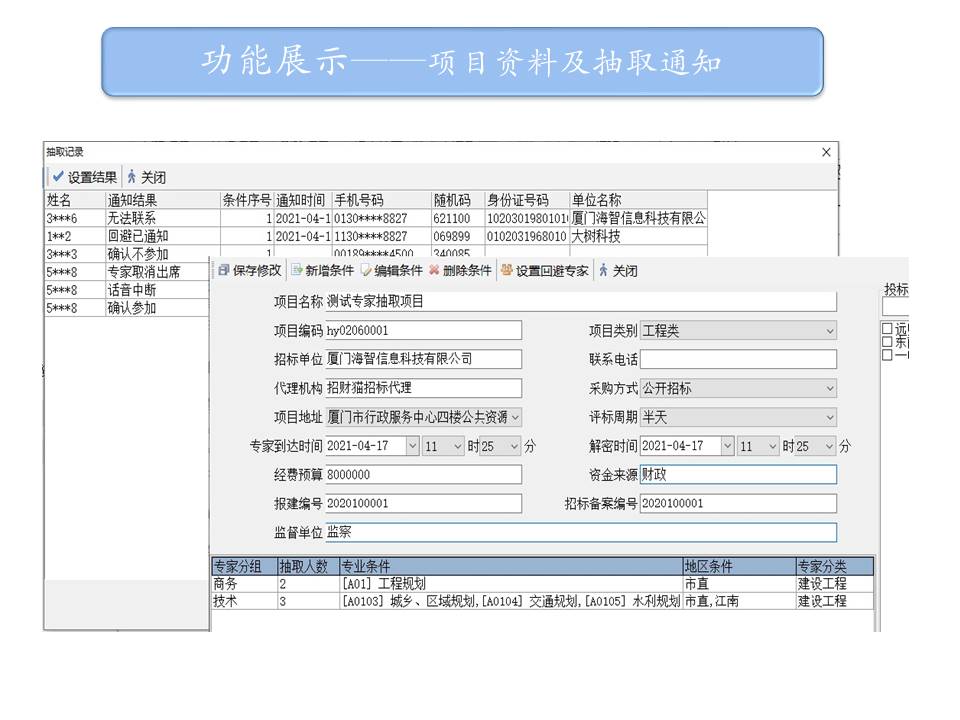Click 编辑条件 button text

(399, 271)
